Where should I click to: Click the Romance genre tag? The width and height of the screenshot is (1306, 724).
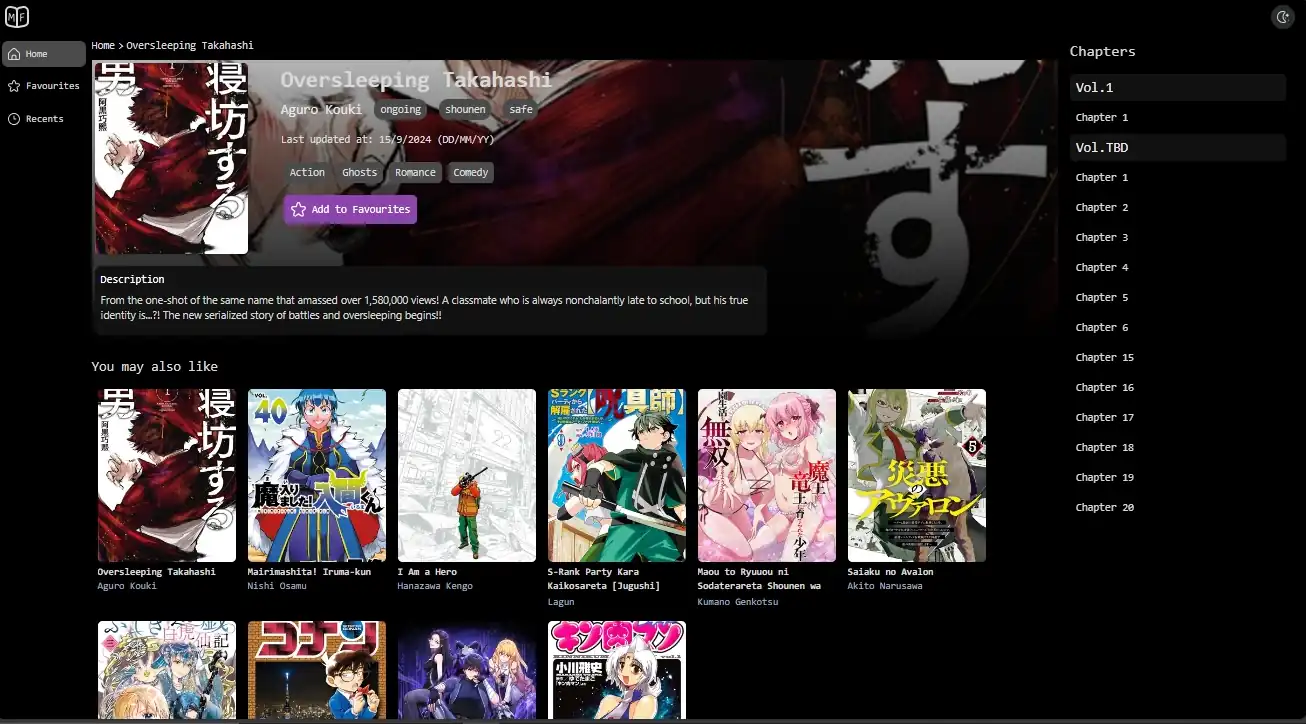(415, 172)
